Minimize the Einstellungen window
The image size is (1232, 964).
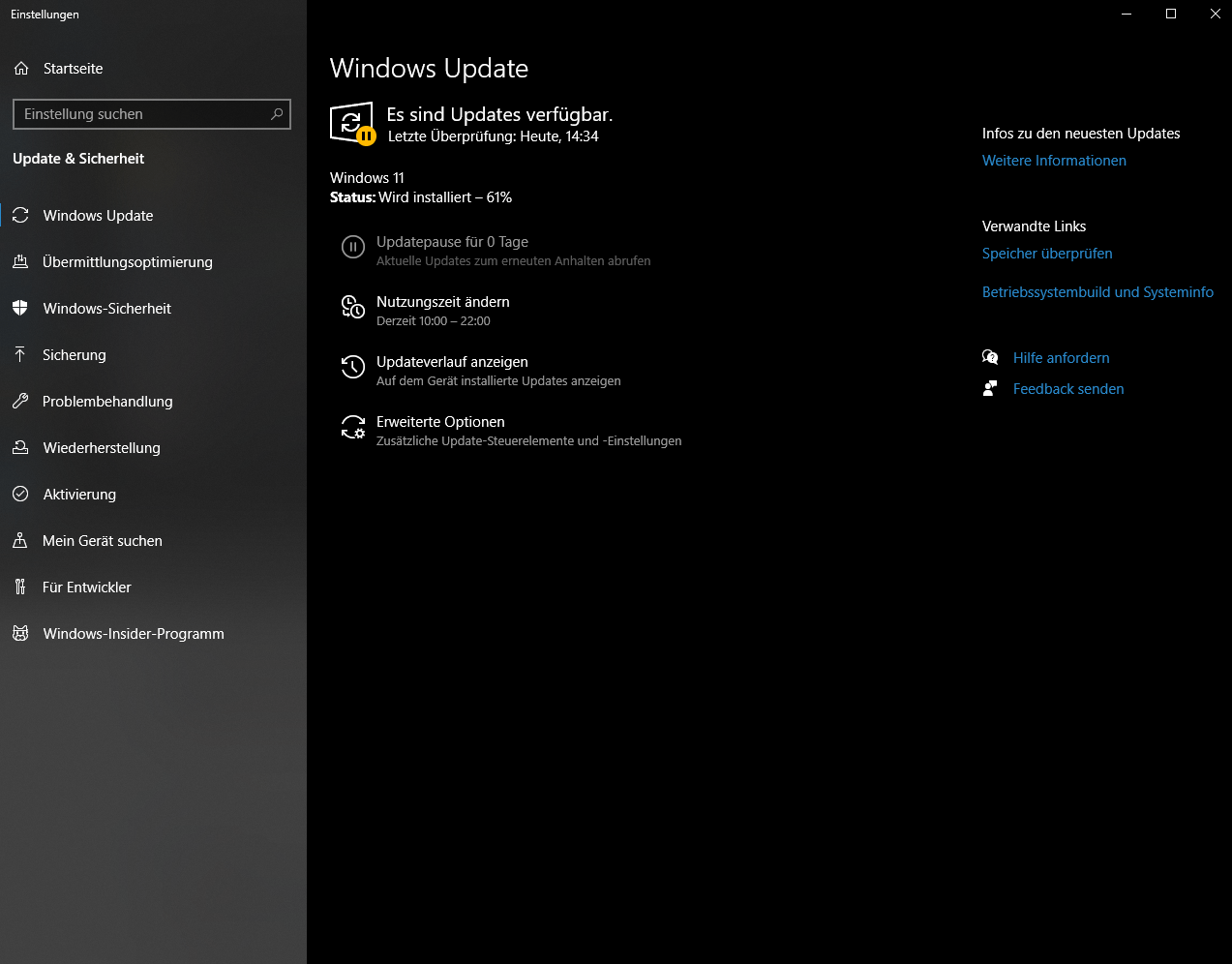point(1127,14)
